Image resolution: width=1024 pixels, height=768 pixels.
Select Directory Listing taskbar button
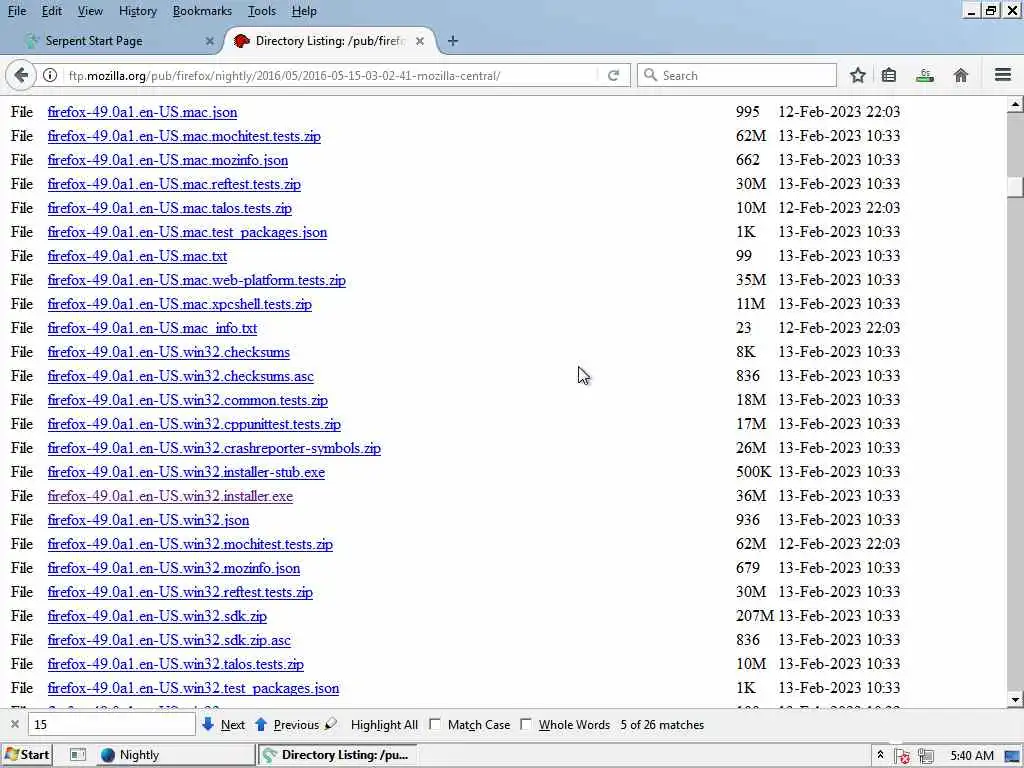pyautogui.click(x=337, y=755)
